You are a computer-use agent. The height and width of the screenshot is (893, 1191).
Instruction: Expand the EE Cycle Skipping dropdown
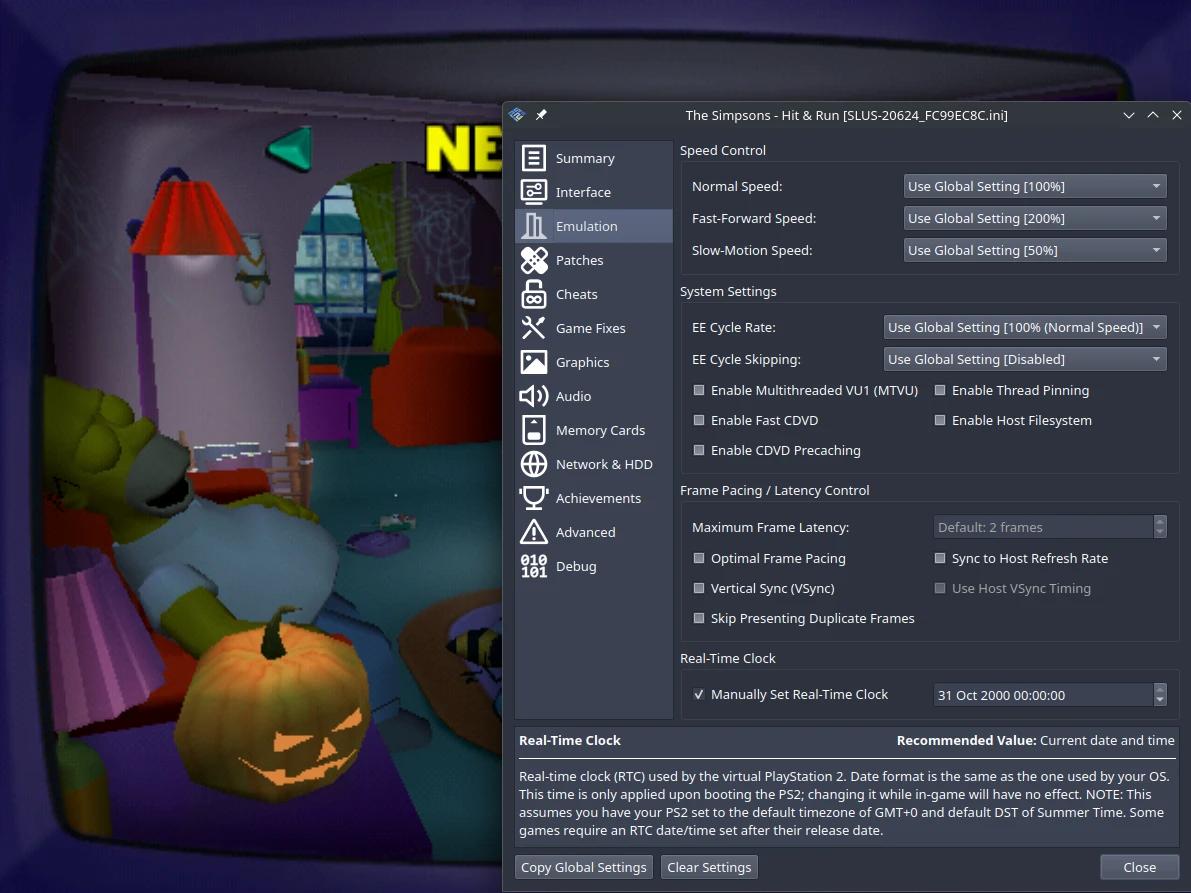pyautogui.click(x=1024, y=359)
